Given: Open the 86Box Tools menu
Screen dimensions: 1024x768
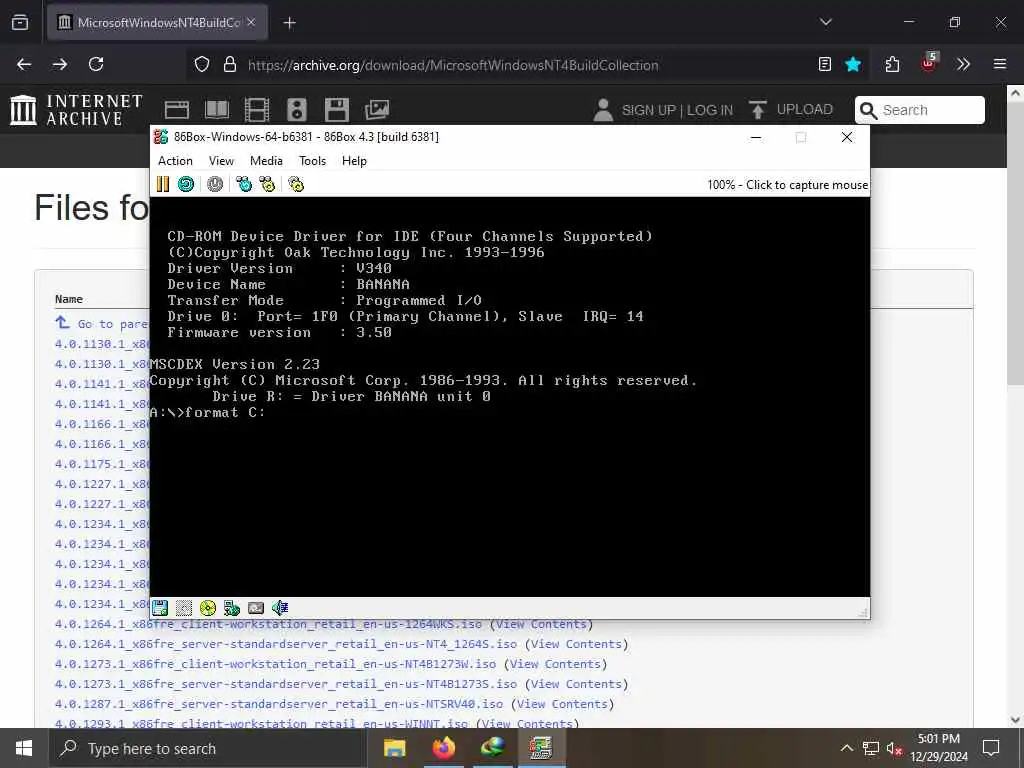Looking at the screenshot, I should click(x=312, y=161).
